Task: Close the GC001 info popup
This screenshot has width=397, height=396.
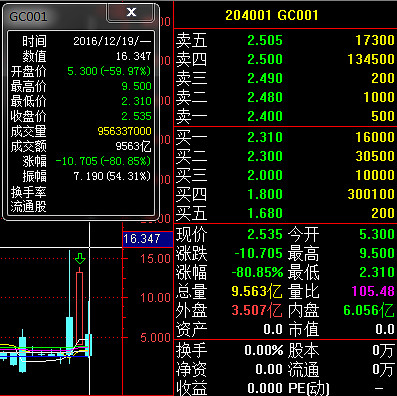Action: point(131,12)
